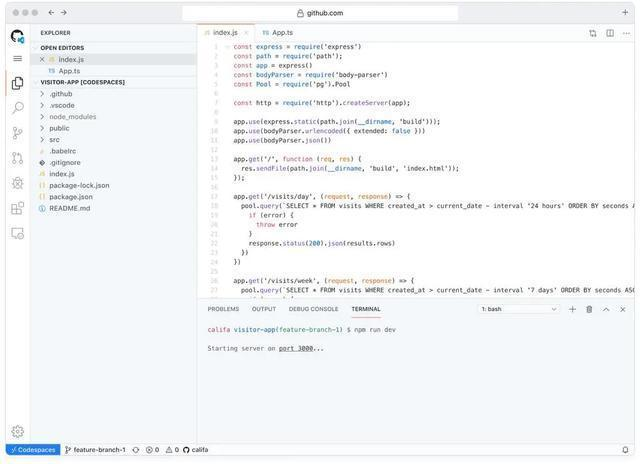Click the sync changes icon in status bar
The width and height of the screenshot is (640, 464).
[x=136, y=450]
